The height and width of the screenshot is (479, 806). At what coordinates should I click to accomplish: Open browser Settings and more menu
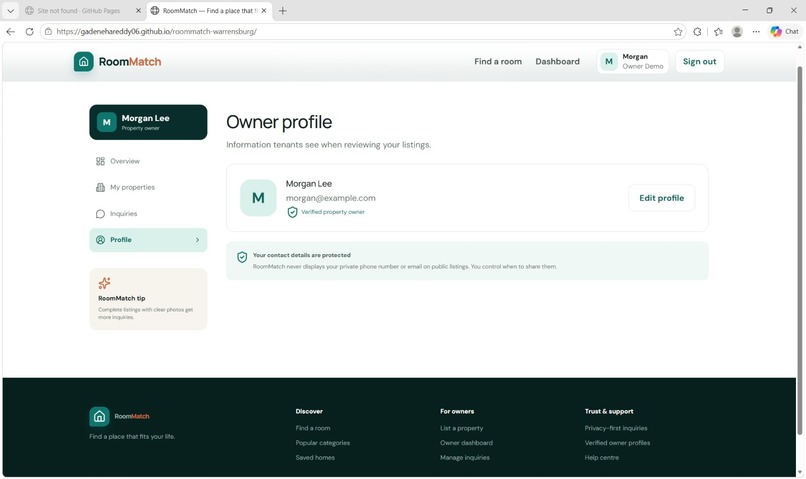click(756, 32)
